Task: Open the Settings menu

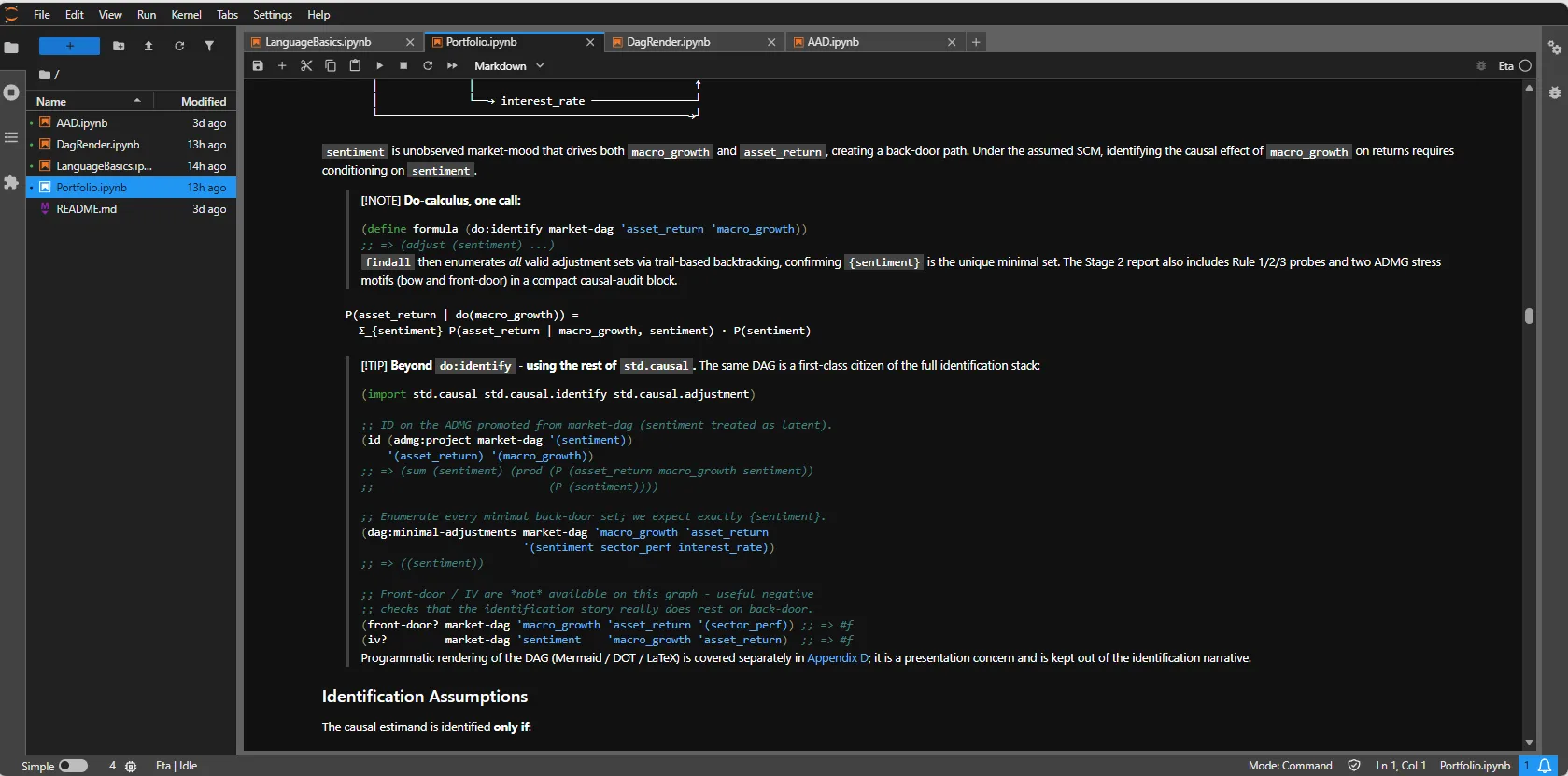Action: [273, 14]
